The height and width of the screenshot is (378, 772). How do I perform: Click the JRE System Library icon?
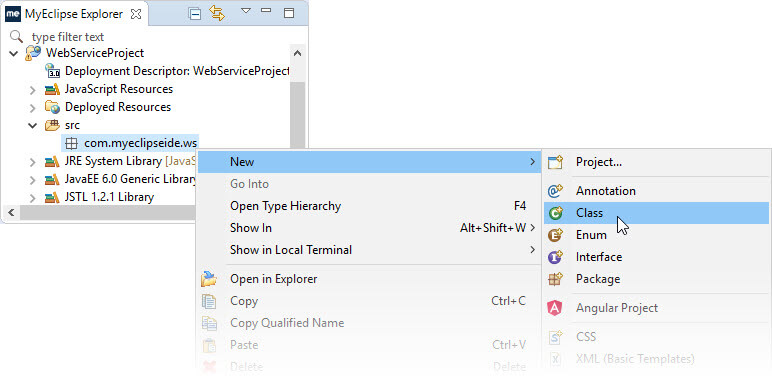tap(52, 161)
